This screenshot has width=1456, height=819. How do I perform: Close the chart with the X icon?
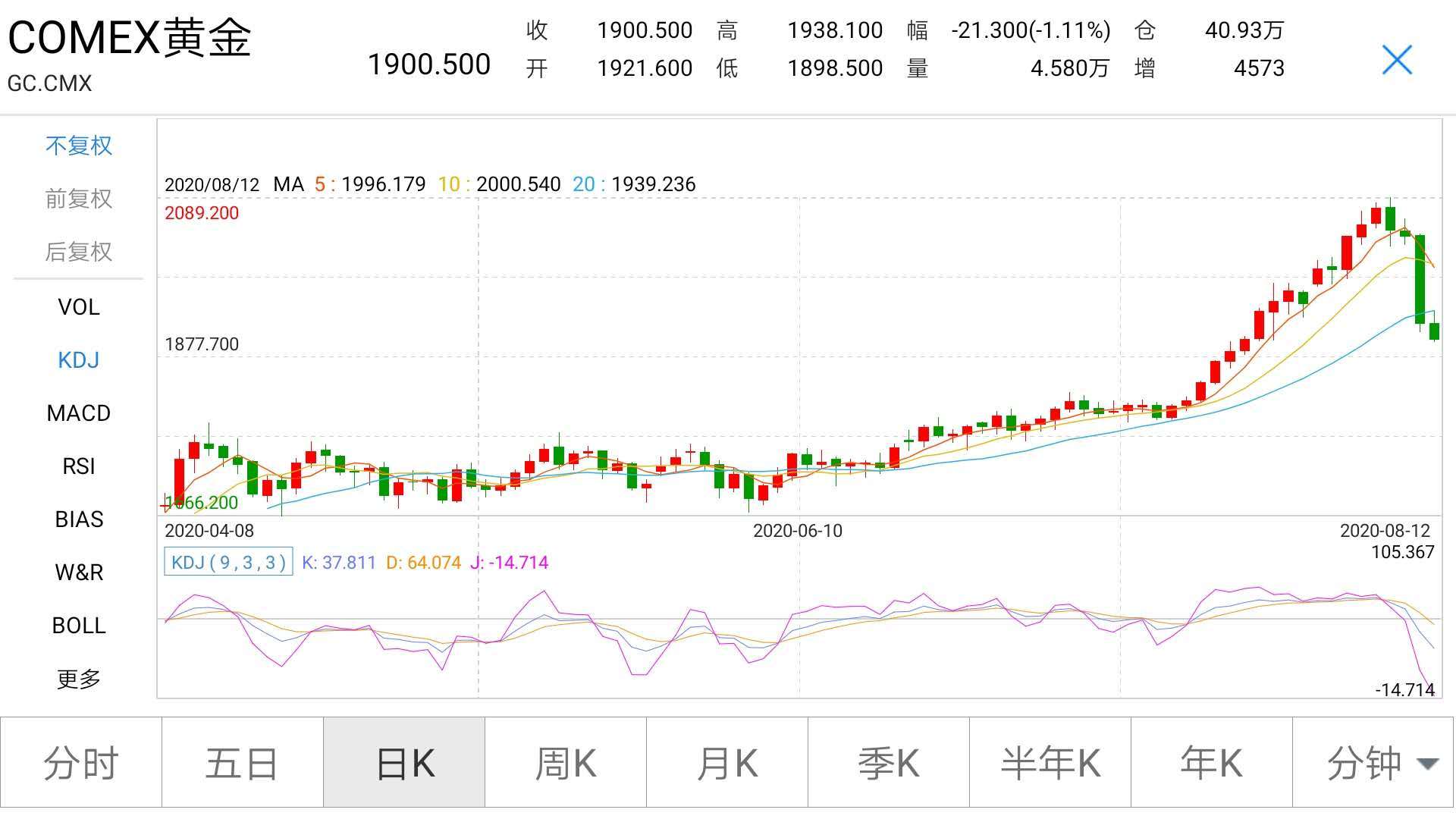click(1397, 60)
